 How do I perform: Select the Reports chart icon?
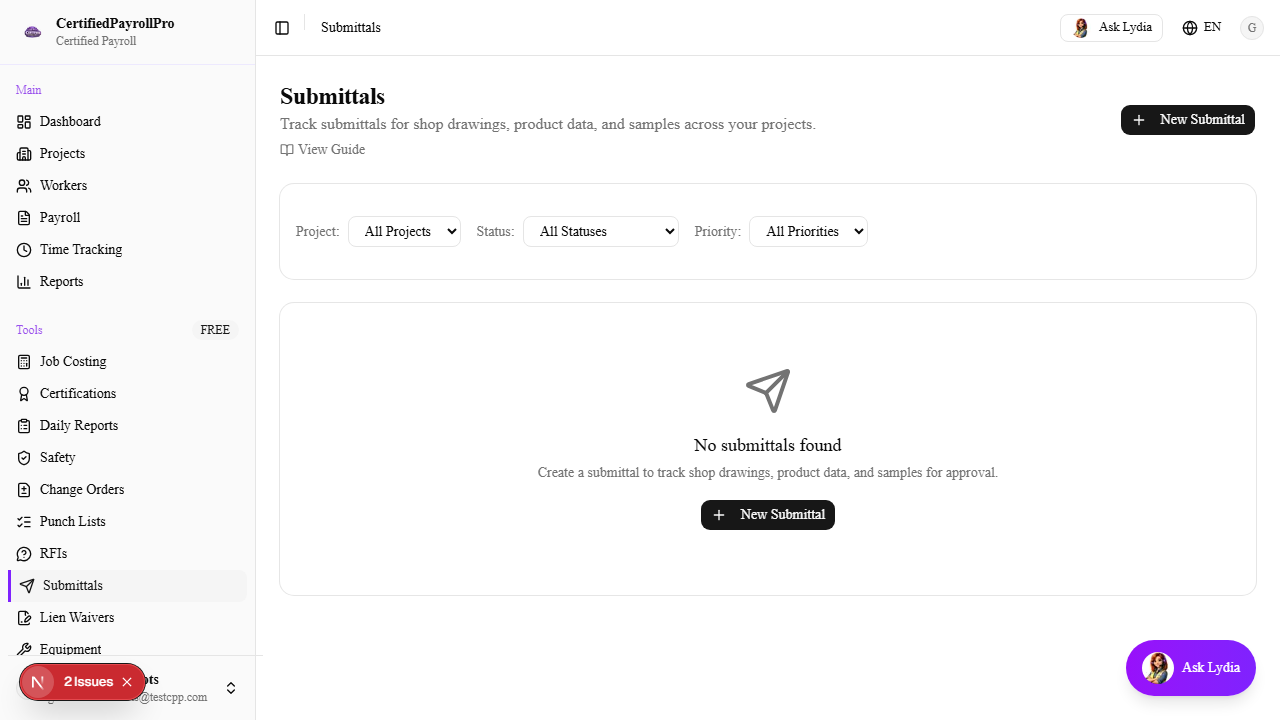tap(24, 281)
